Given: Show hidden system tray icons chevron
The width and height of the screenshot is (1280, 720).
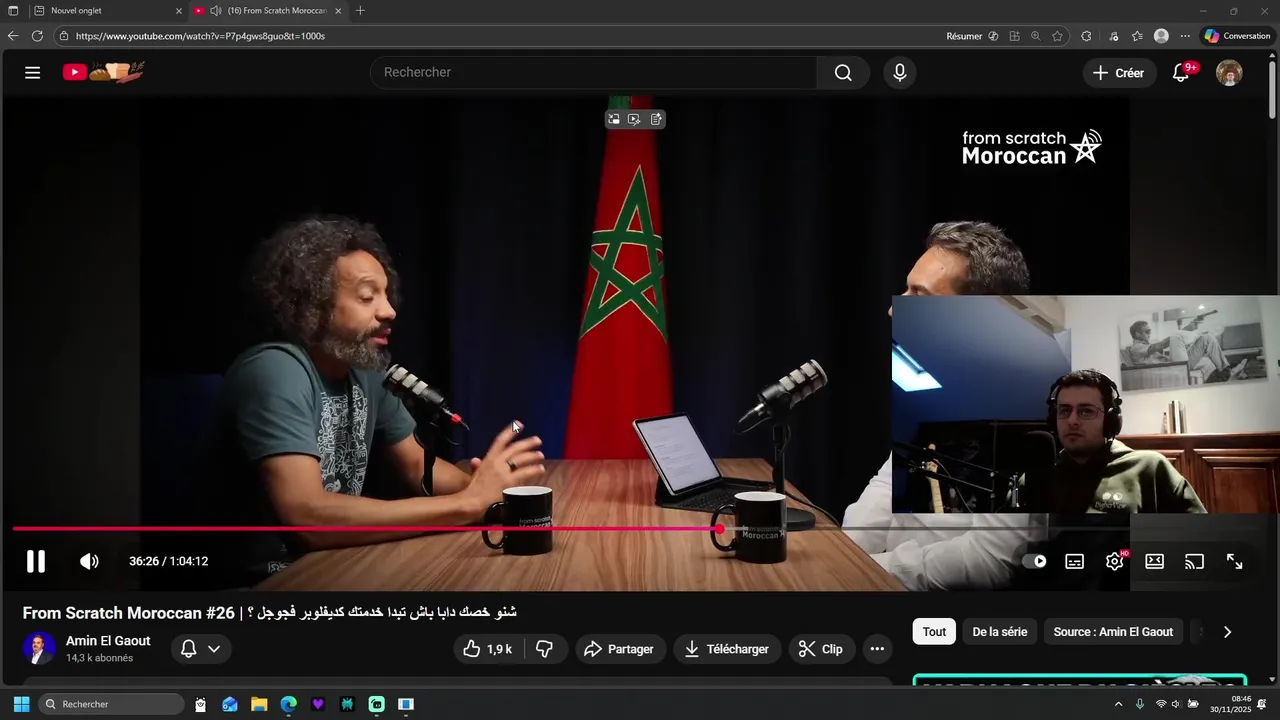Looking at the screenshot, I should pyautogui.click(x=1118, y=704).
